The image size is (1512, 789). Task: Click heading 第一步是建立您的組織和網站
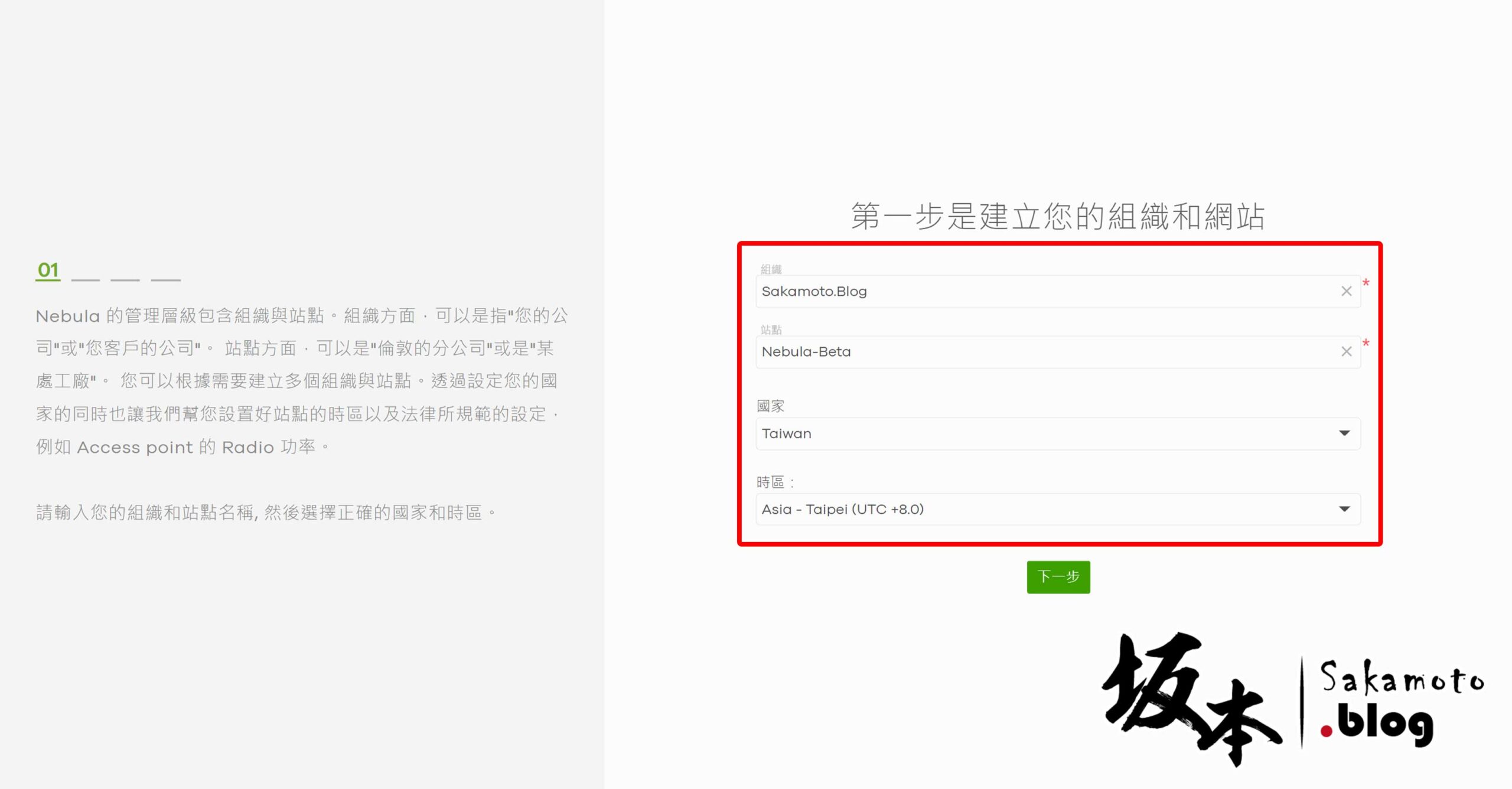1057,216
